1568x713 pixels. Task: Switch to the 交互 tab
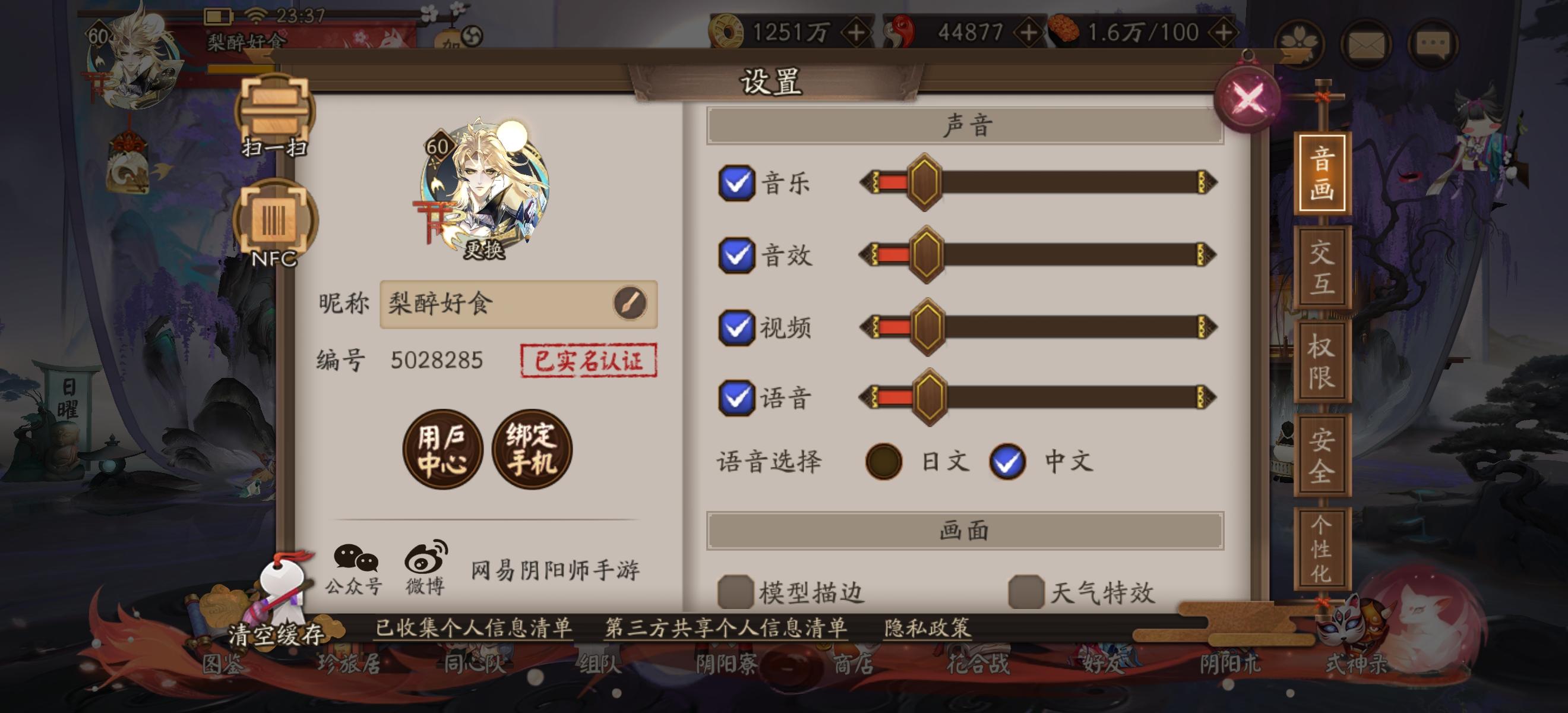[x=1322, y=267]
